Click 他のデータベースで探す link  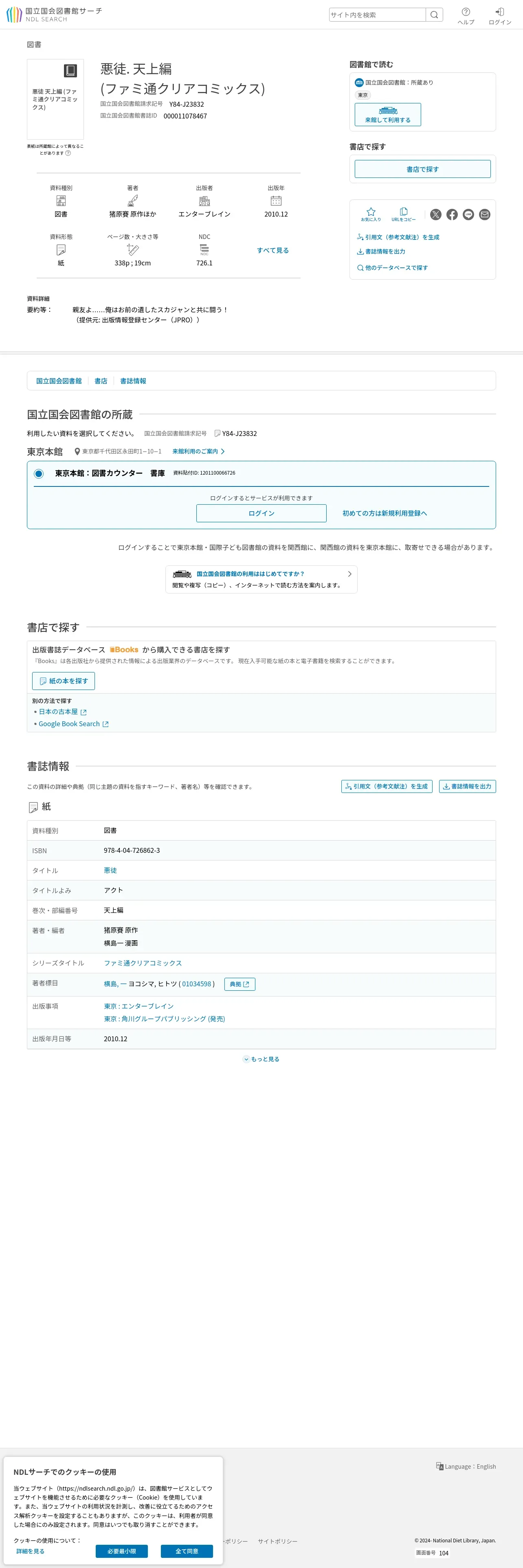[393, 268]
